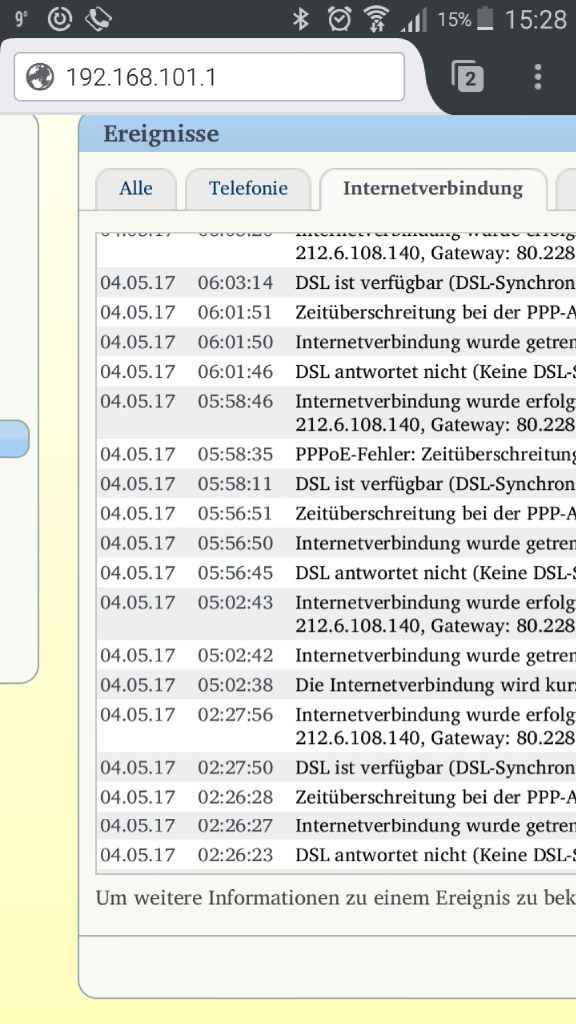Focus the address bar showing 192.168.101.1
576x1024 pixels.
(x=209, y=77)
